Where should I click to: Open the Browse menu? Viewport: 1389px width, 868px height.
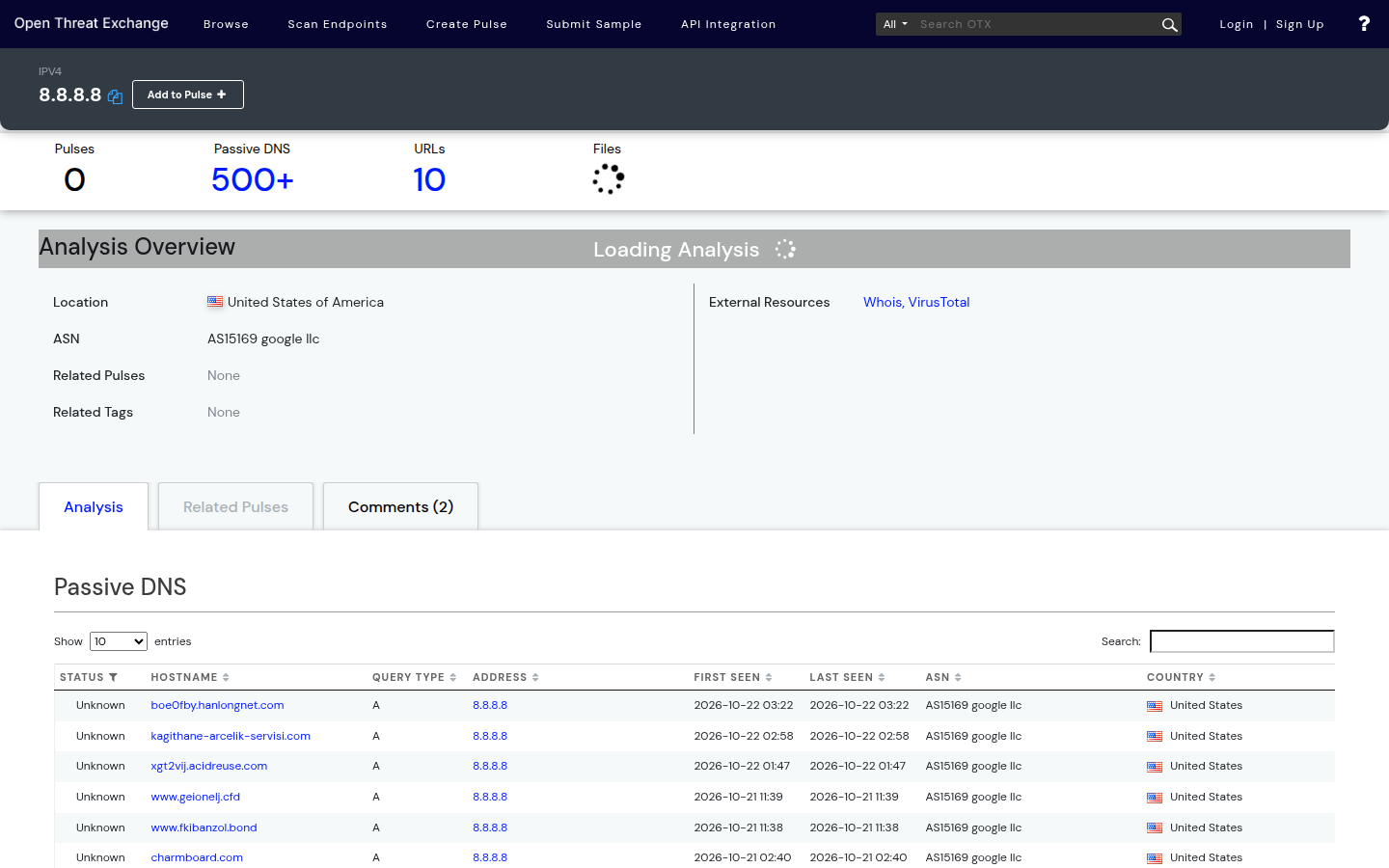226,24
